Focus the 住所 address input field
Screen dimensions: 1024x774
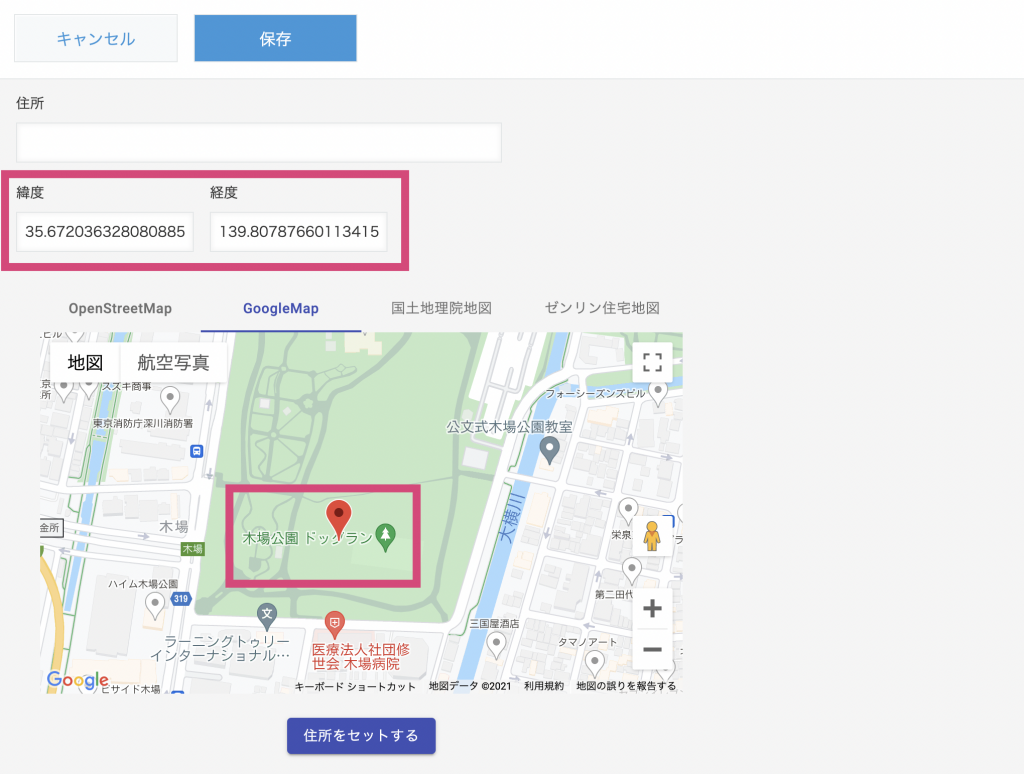(259, 142)
